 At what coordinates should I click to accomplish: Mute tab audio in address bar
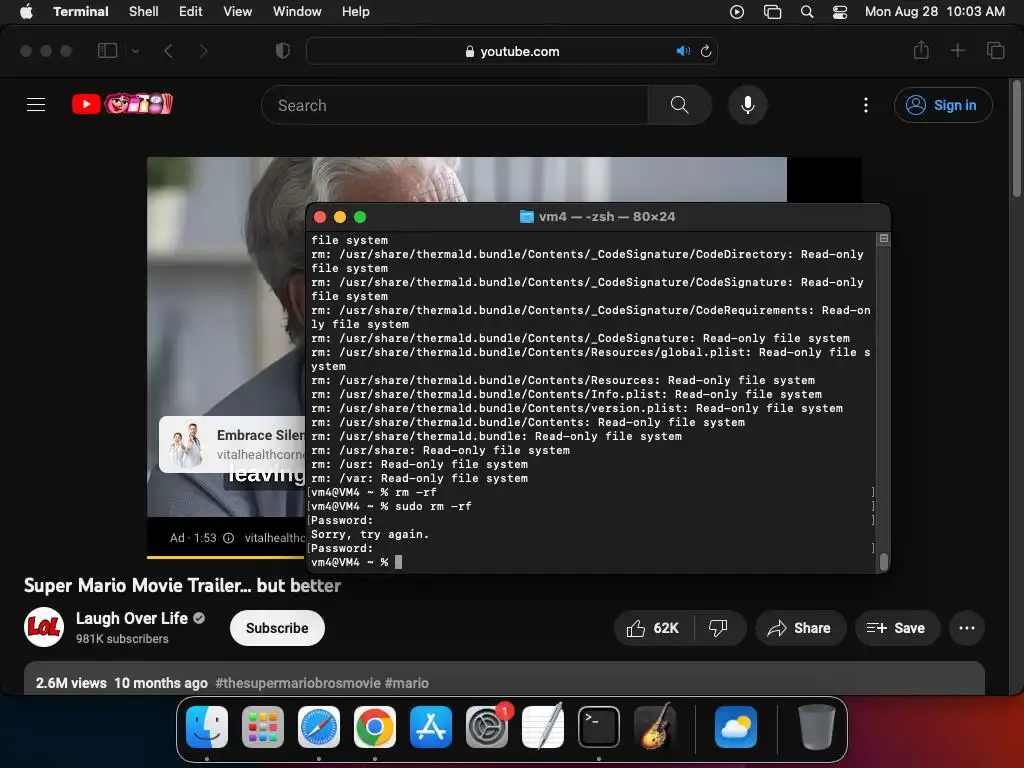682,51
